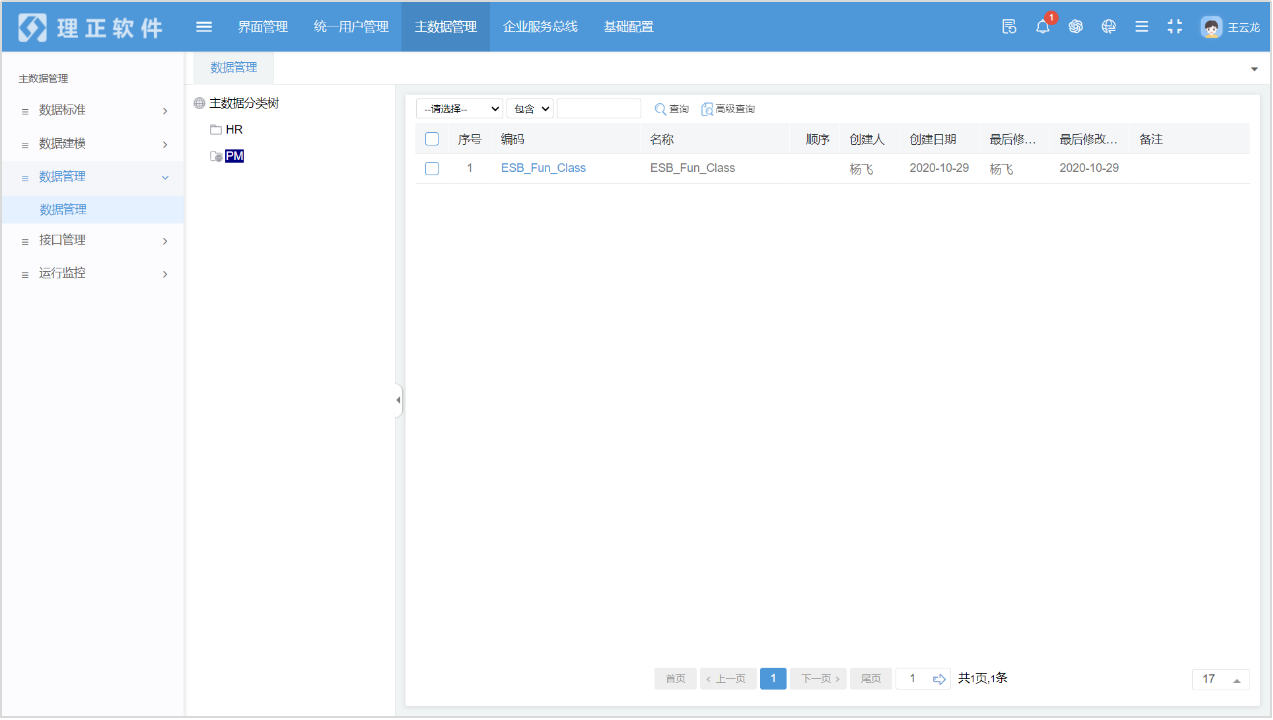Open the language globe icon

[1108, 27]
